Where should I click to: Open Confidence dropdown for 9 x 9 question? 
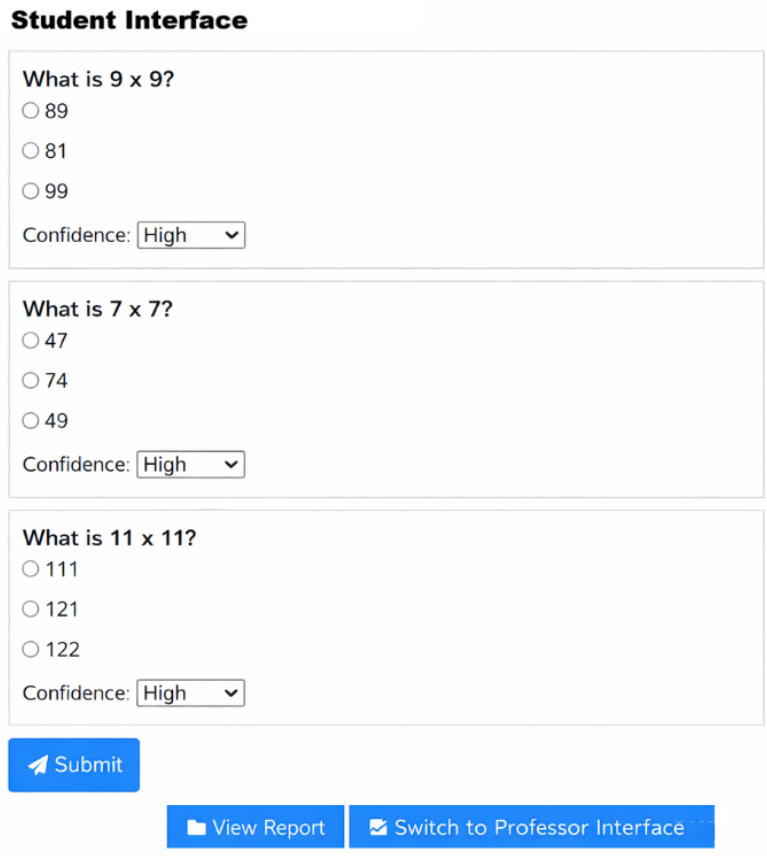click(x=191, y=235)
